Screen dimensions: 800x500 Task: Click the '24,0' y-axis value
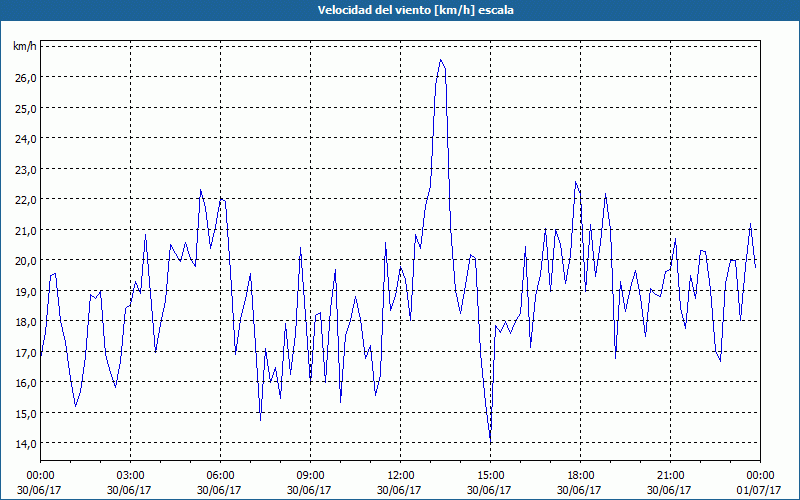point(25,139)
